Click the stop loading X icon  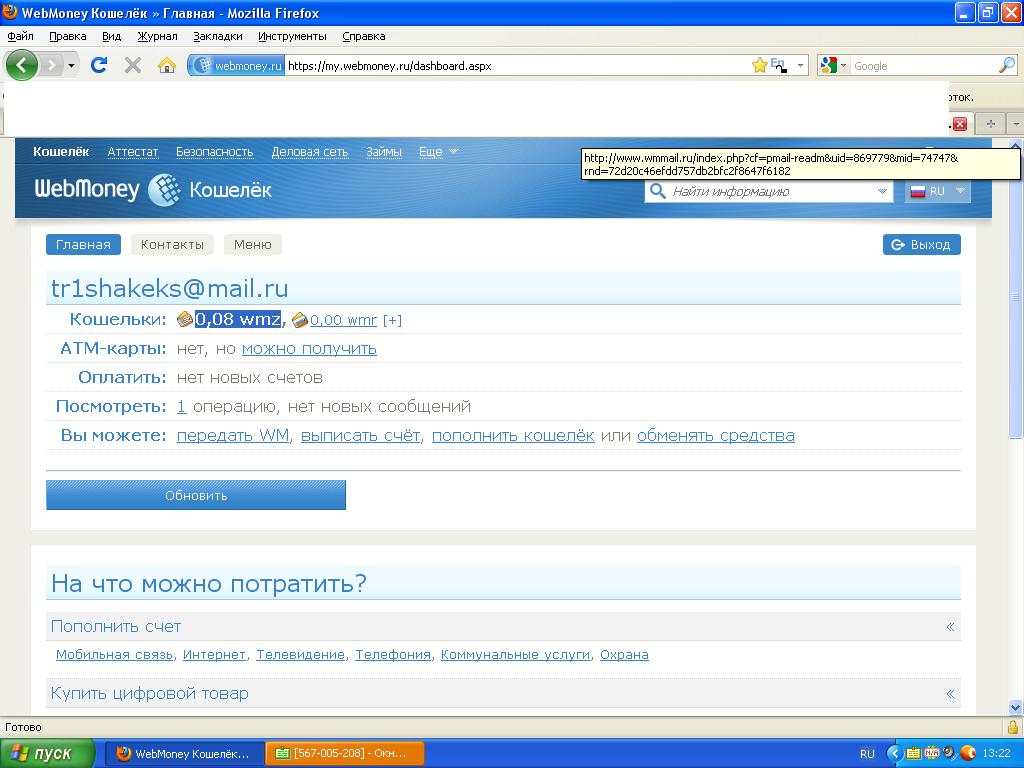[x=133, y=65]
